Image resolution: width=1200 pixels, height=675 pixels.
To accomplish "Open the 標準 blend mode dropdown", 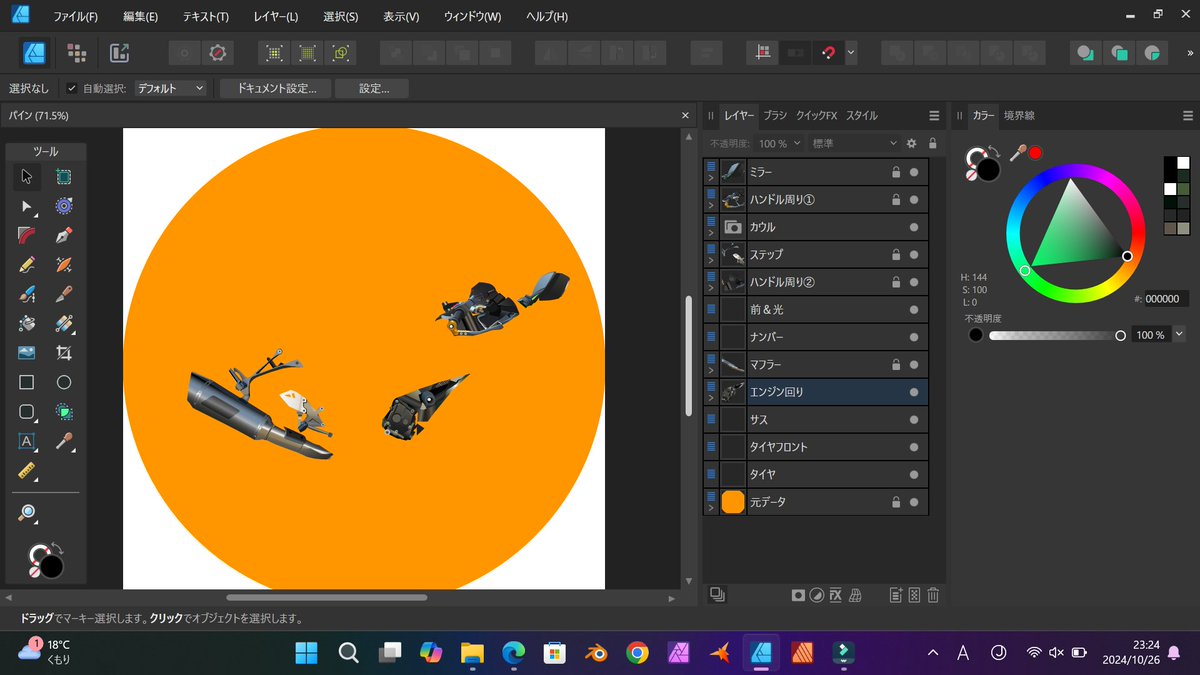I will pos(855,143).
